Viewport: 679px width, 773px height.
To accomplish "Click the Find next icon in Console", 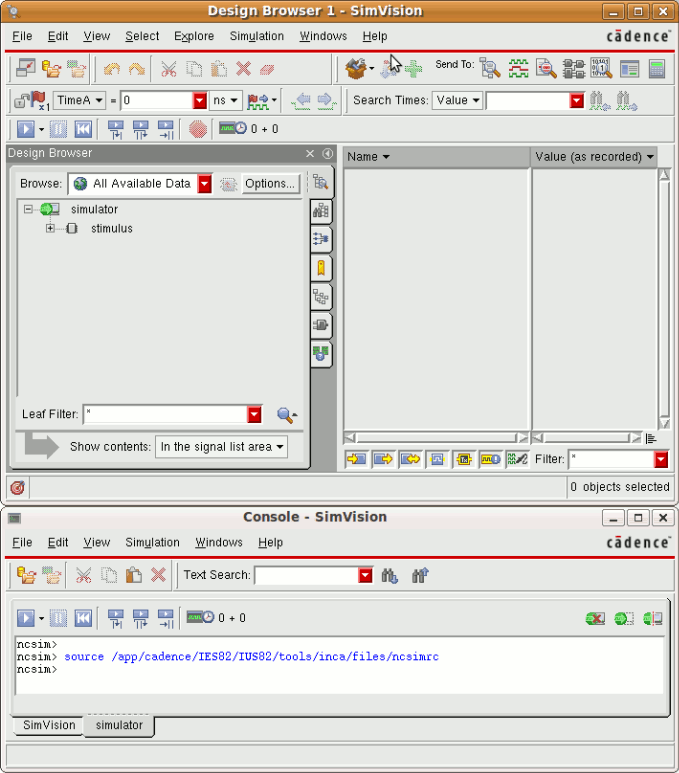I will tap(390, 575).
